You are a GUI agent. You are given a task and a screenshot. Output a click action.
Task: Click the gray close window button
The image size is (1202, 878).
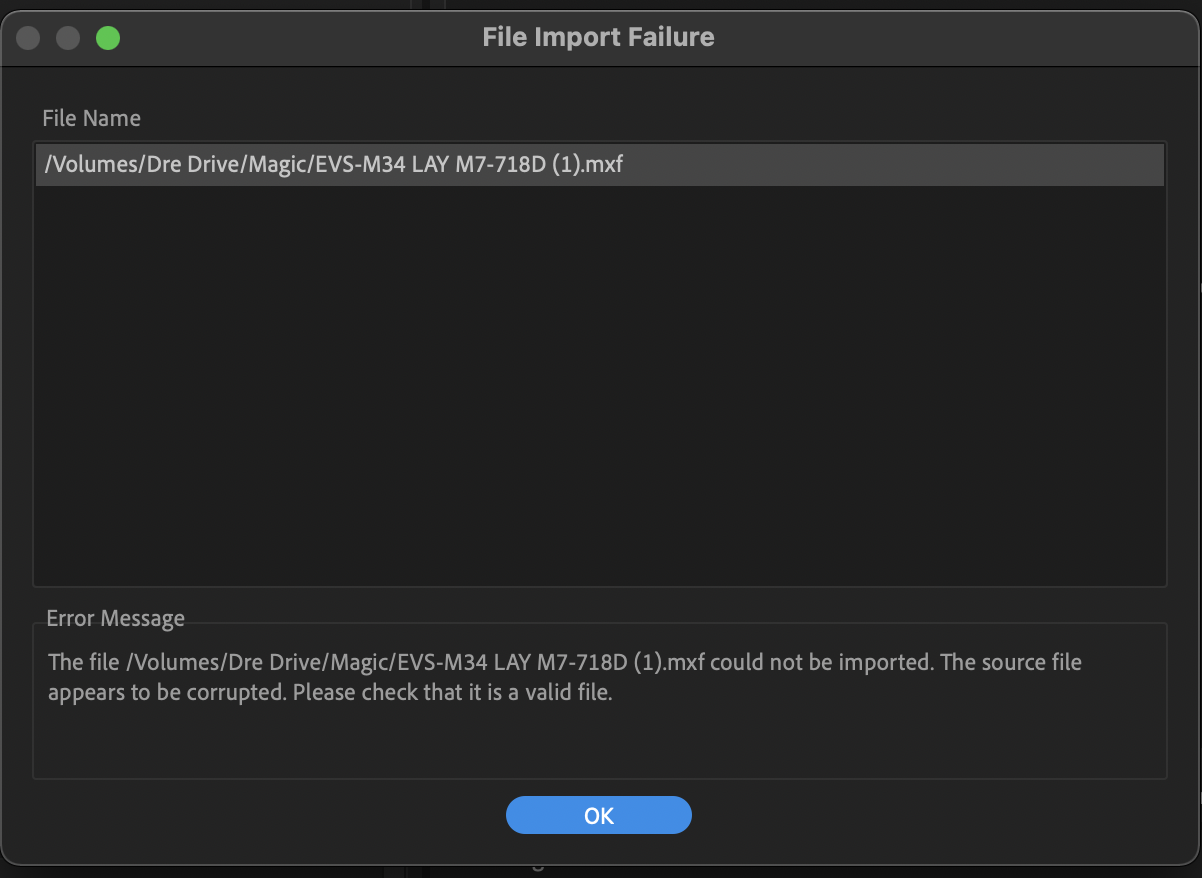pyautogui.click(x=28, y=38)
